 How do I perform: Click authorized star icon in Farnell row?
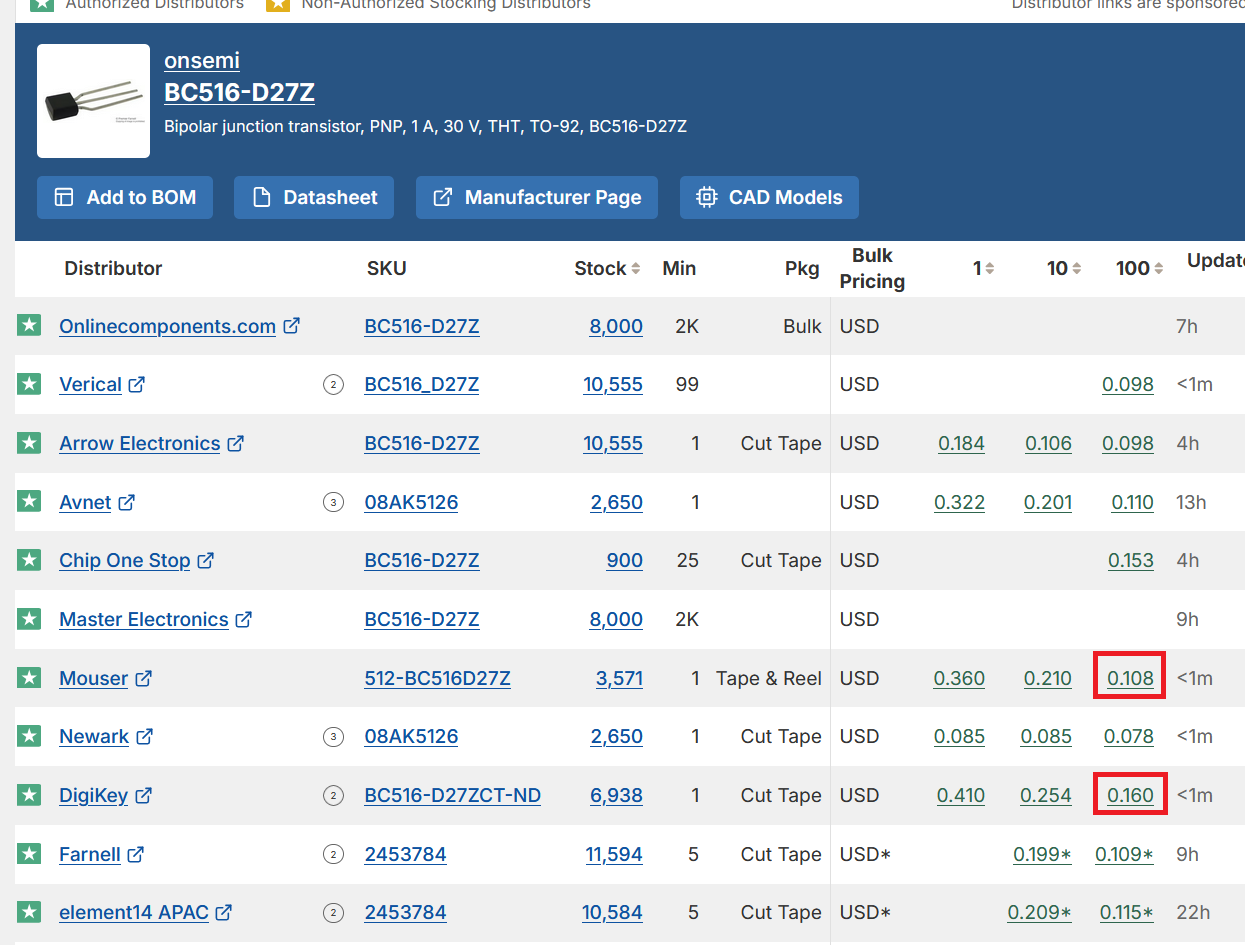pyautogui.click(x=29, y=853)
